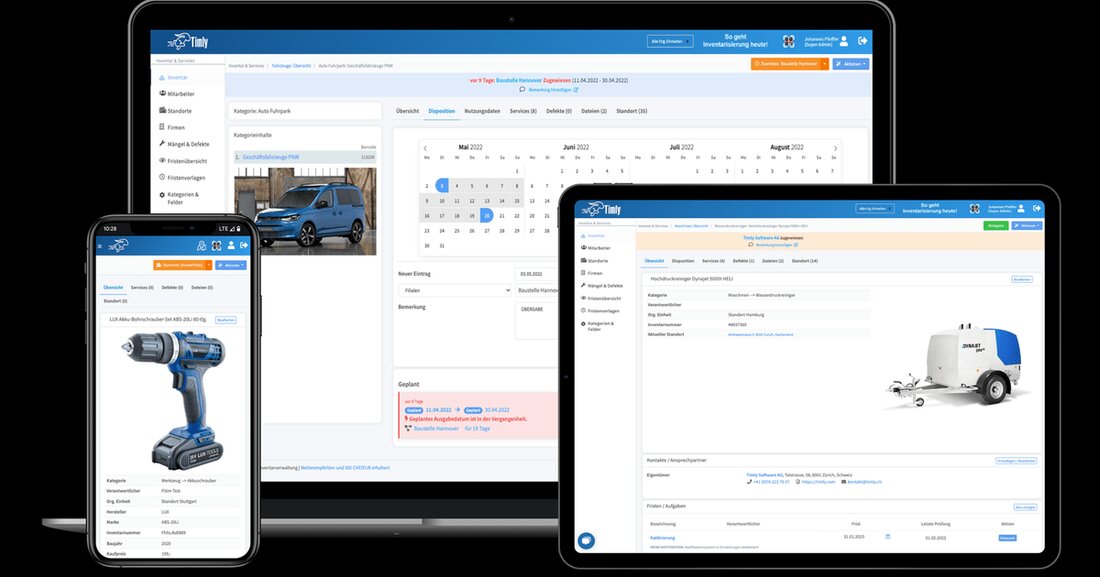Viewport: 1100px width, 577px height.
Task: Click Mängel & Defekte wrench icon on laptop
Action: coord(162,144)
